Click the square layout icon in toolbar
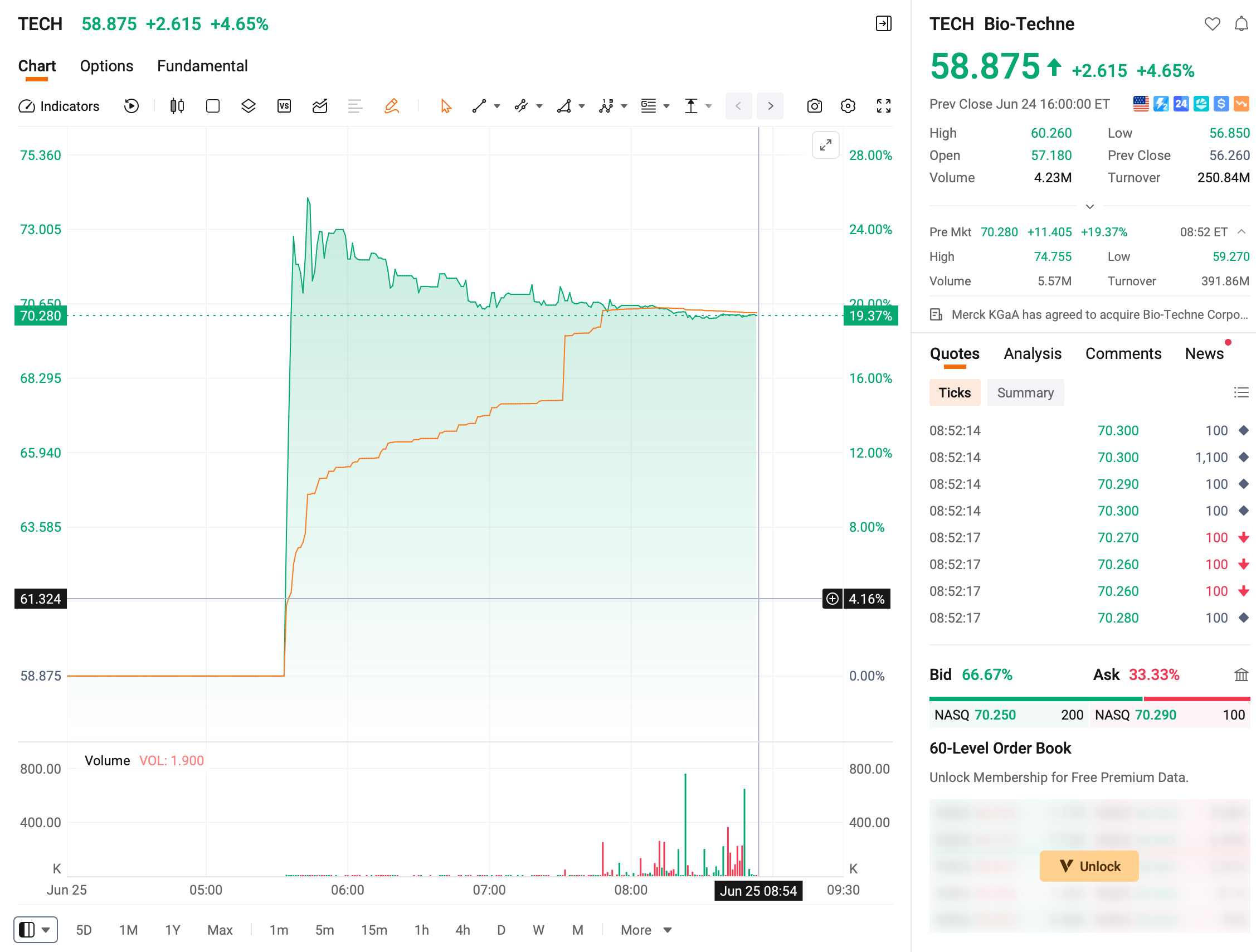 [213, 106]
